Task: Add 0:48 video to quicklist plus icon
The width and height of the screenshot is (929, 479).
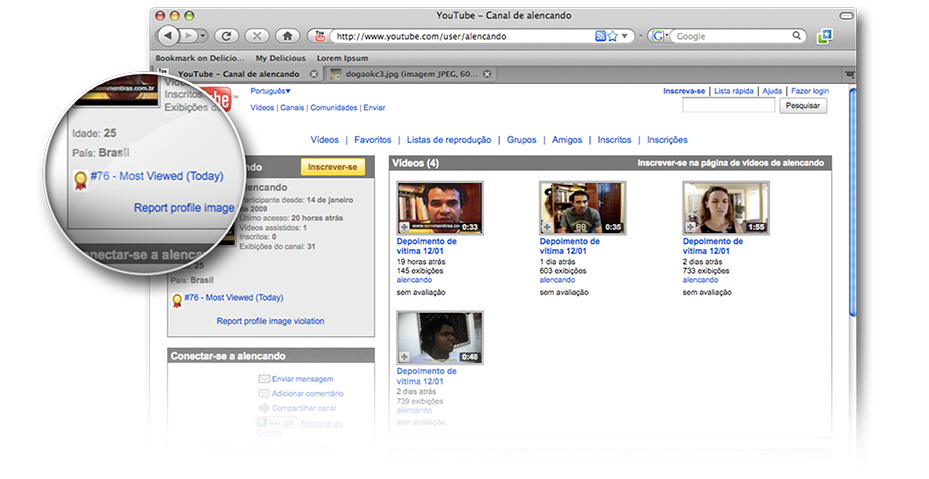Action: [404, 357]
